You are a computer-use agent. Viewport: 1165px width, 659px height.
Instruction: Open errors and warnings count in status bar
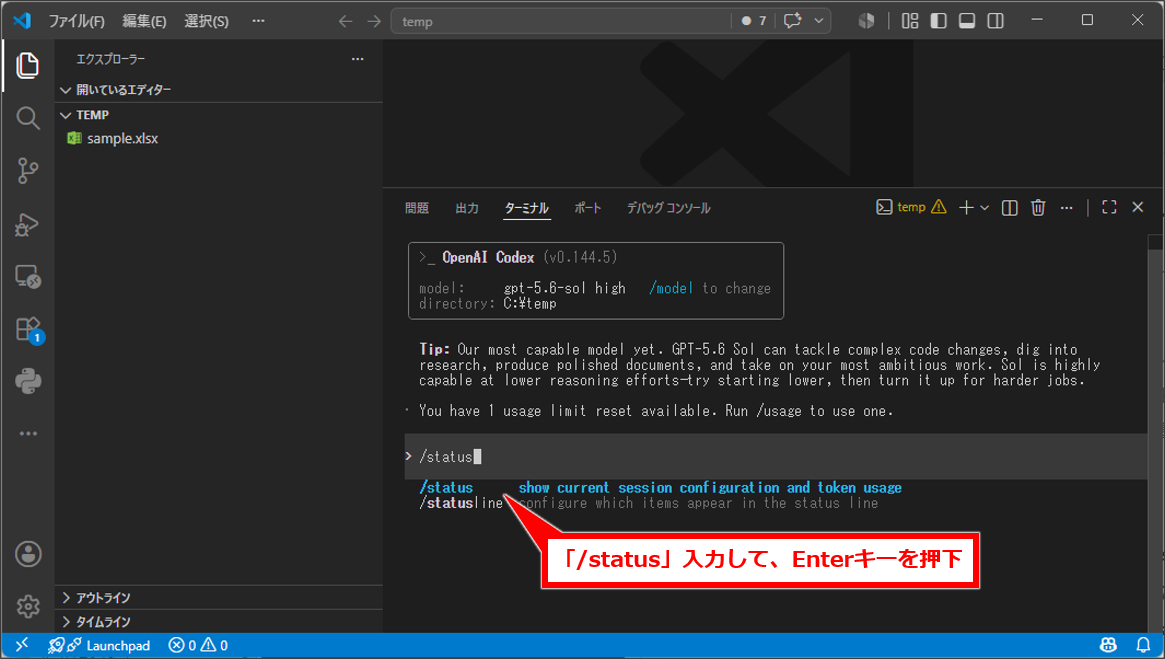coord(198,645)
